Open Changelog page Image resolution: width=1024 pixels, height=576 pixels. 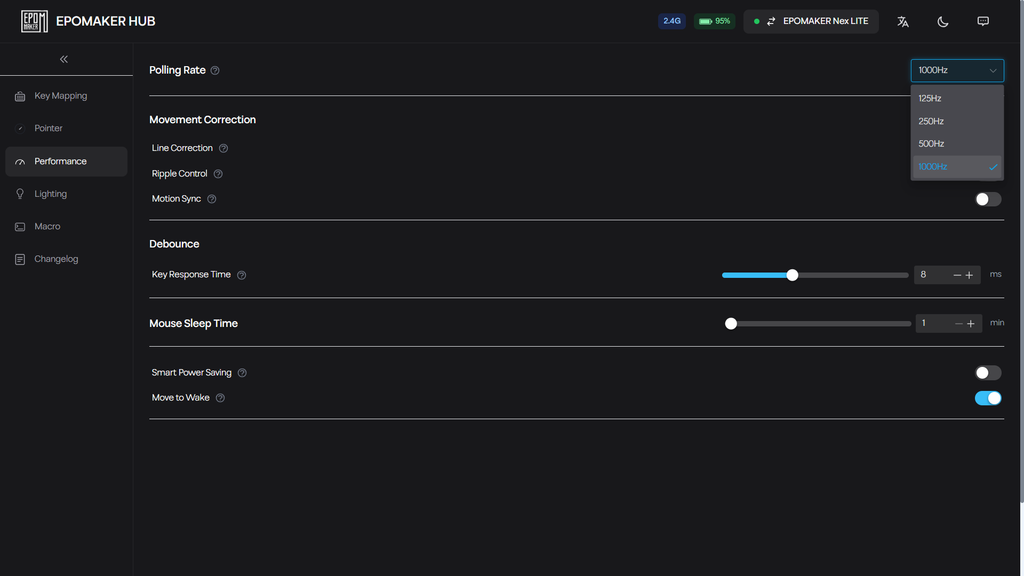(66, 259)
